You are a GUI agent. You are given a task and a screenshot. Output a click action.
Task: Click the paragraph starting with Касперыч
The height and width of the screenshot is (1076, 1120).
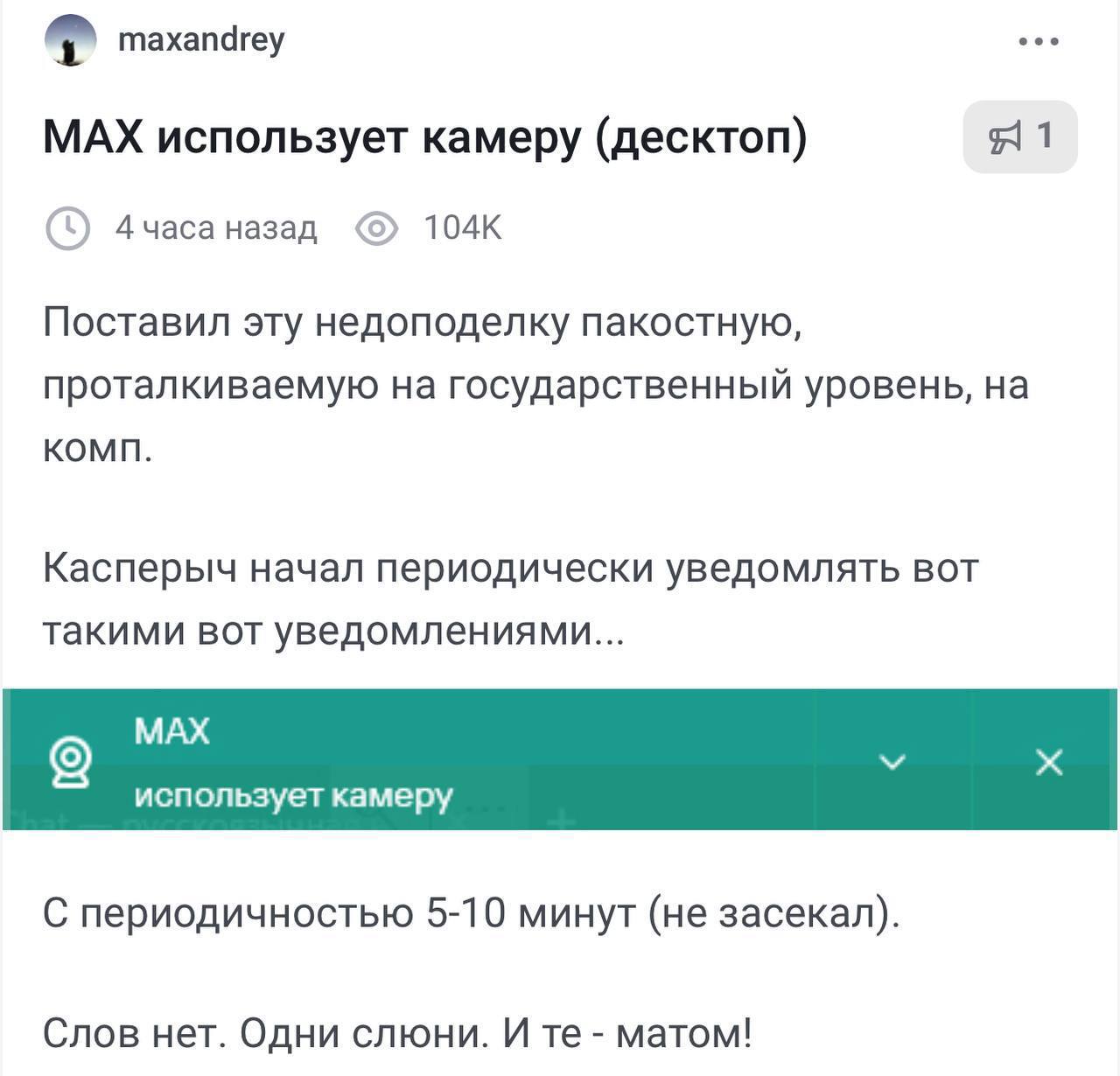click(x=511, y=599)
